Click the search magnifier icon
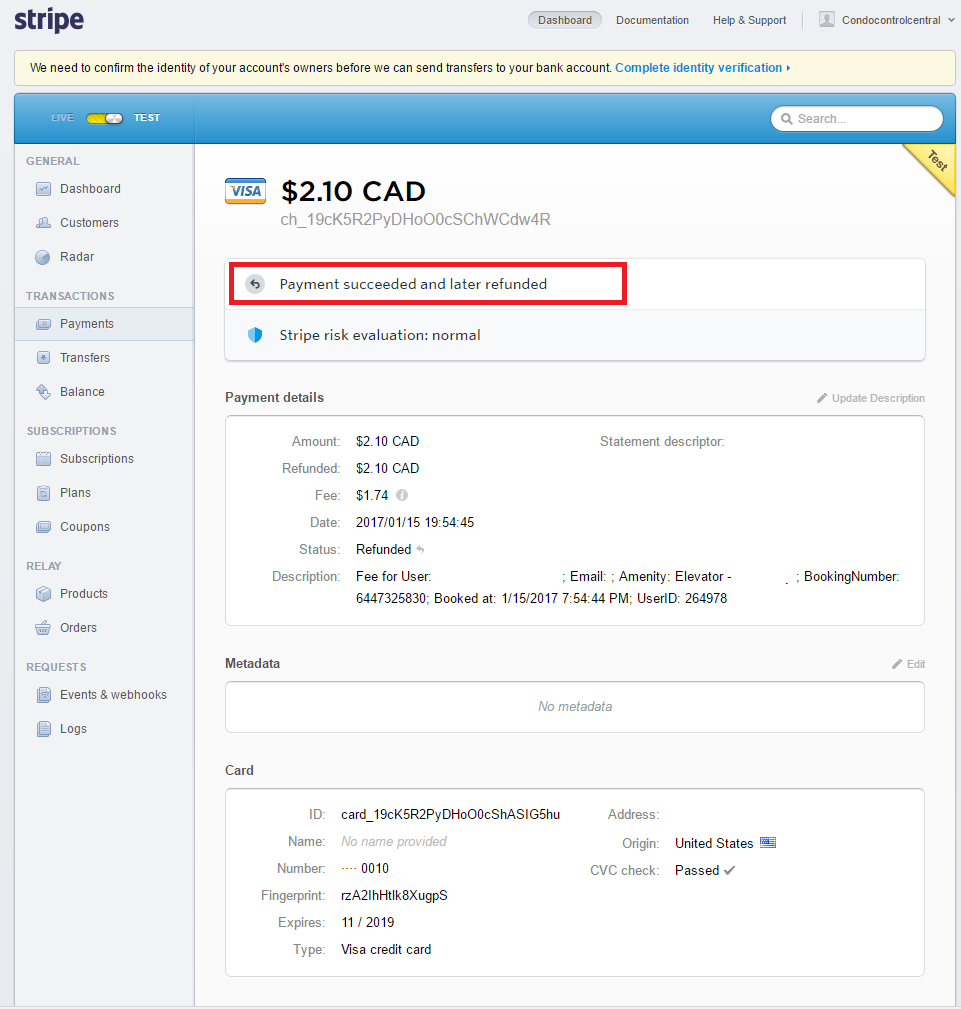 [x=786, y=119]
